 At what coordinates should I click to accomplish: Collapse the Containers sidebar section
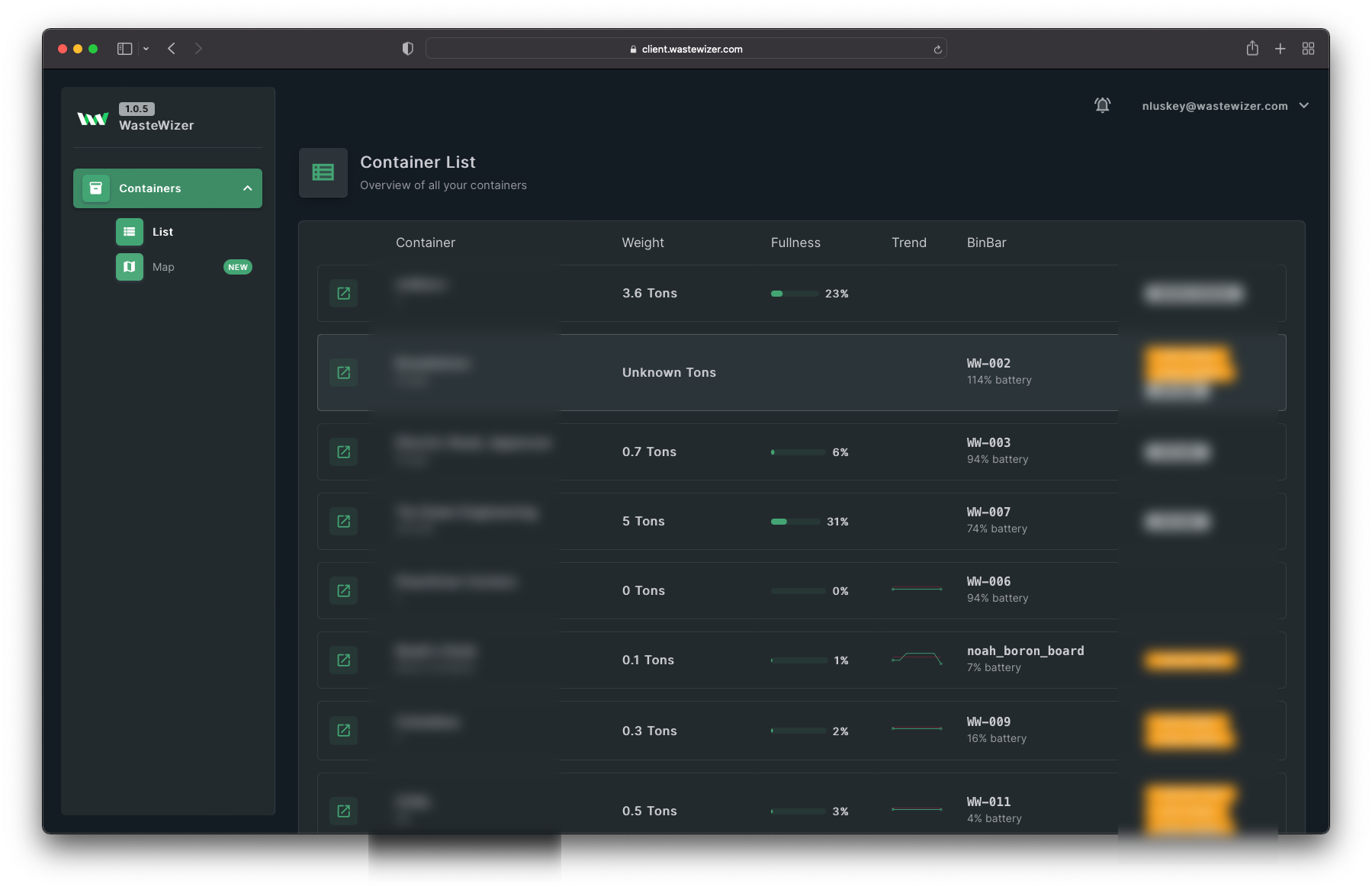(247, 188)
